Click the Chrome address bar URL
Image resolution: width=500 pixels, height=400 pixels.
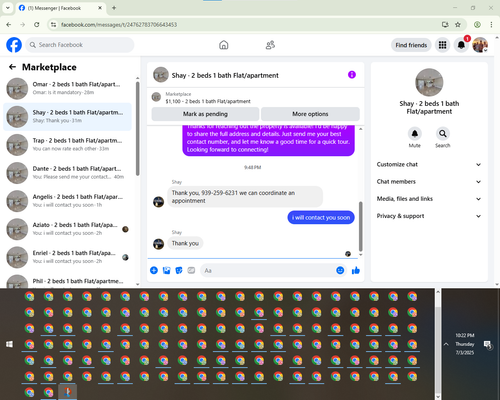[119, 24]
